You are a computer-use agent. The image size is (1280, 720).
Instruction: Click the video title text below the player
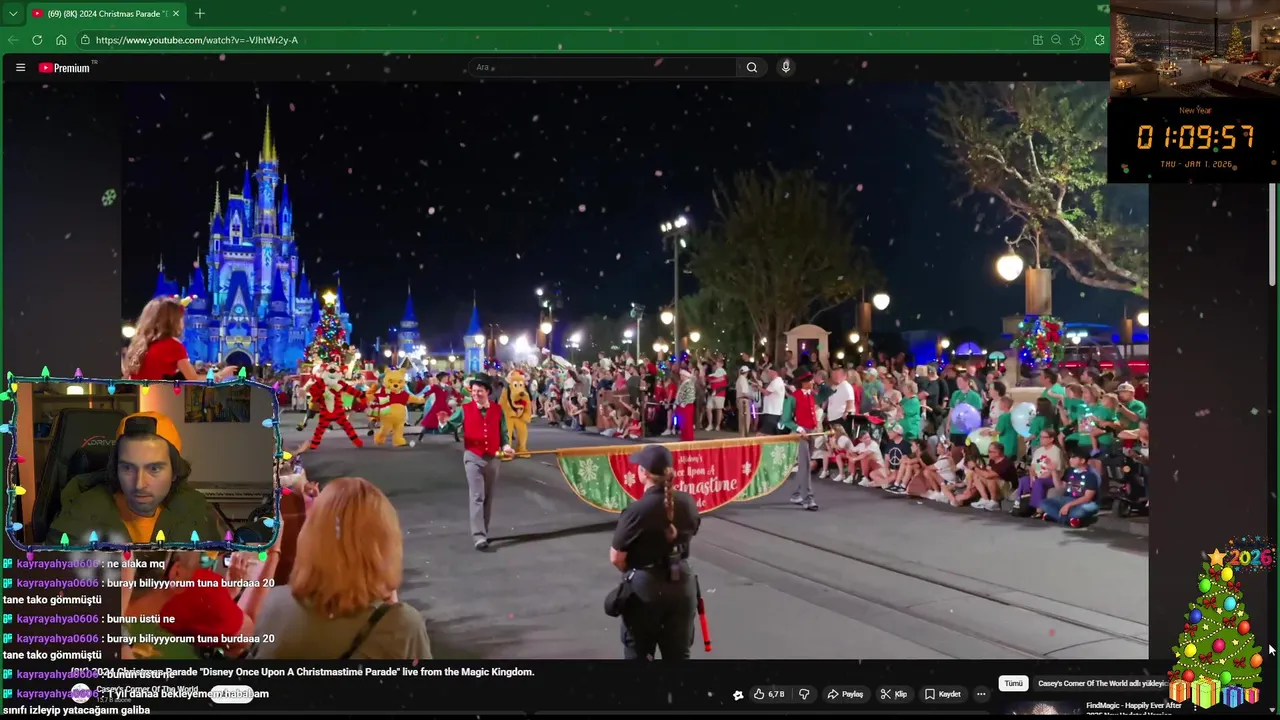coord(302,672)
